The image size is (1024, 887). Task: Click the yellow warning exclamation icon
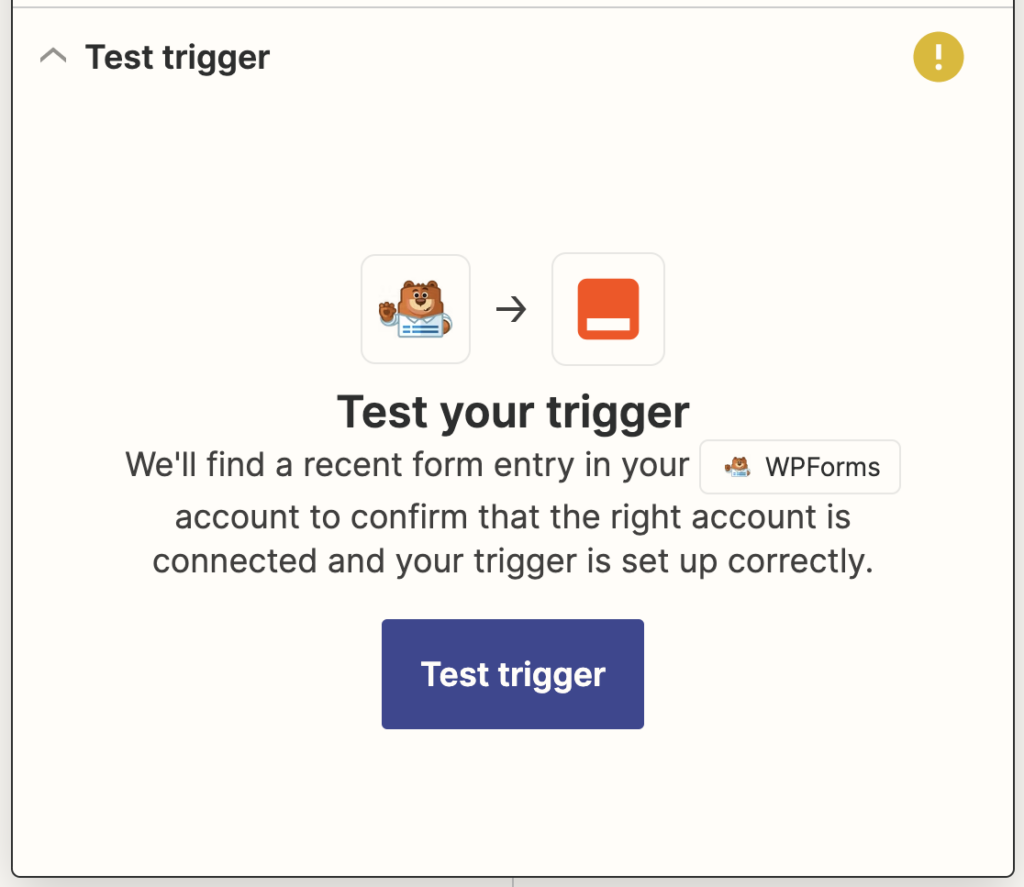tap(938, 57)
